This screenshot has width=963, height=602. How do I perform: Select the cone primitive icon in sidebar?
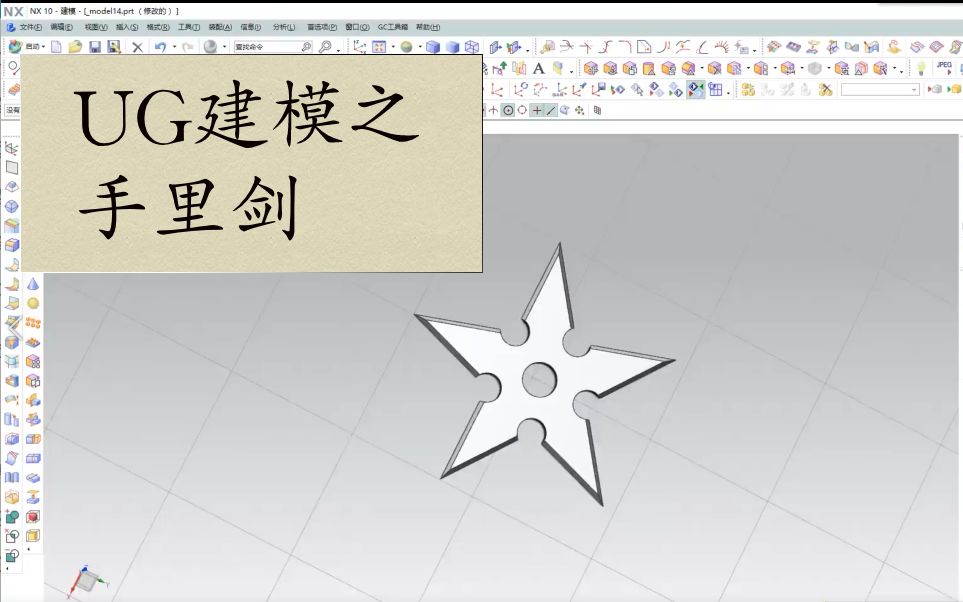click(33, 284)
